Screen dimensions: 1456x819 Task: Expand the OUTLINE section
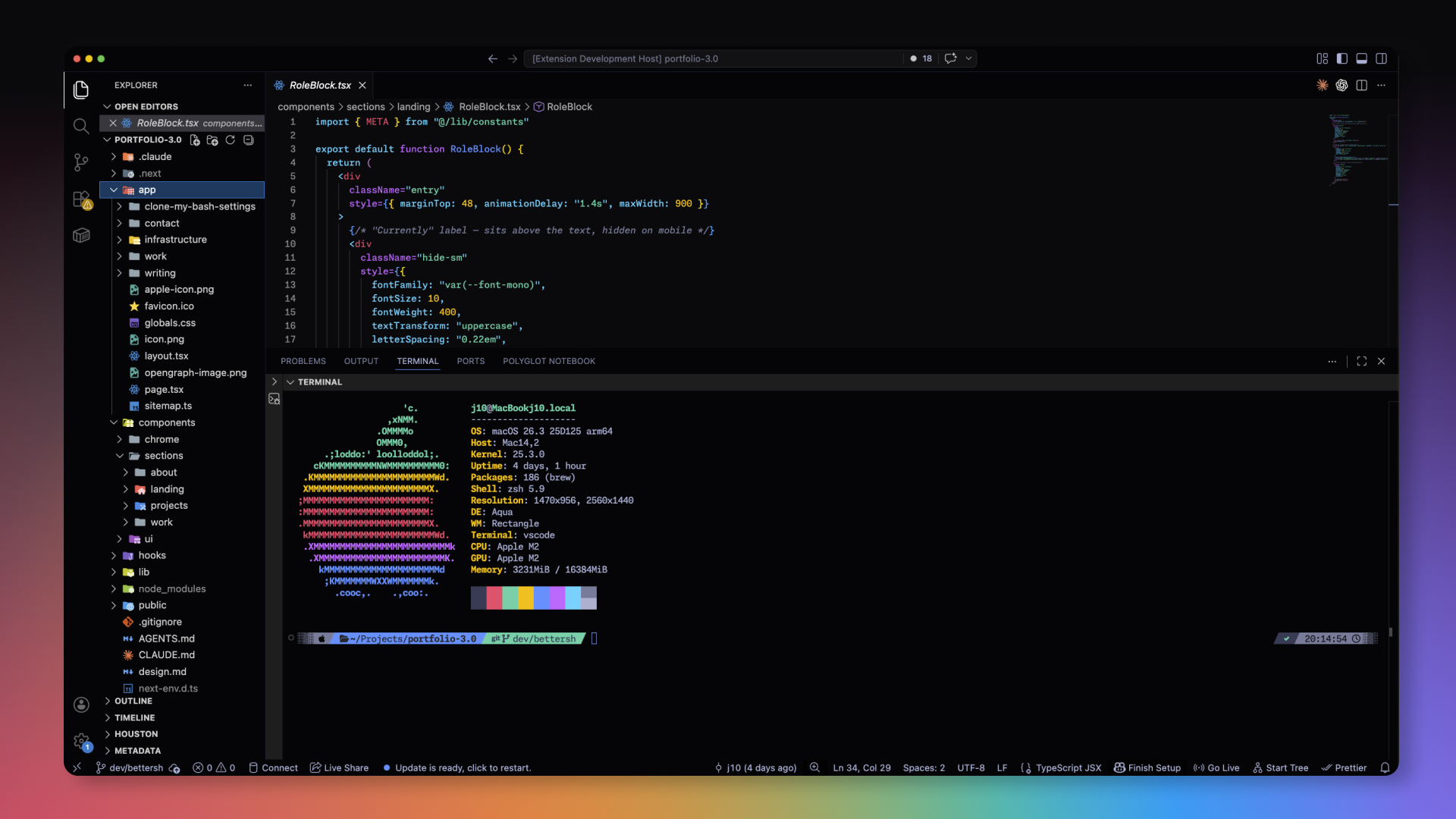133,701
